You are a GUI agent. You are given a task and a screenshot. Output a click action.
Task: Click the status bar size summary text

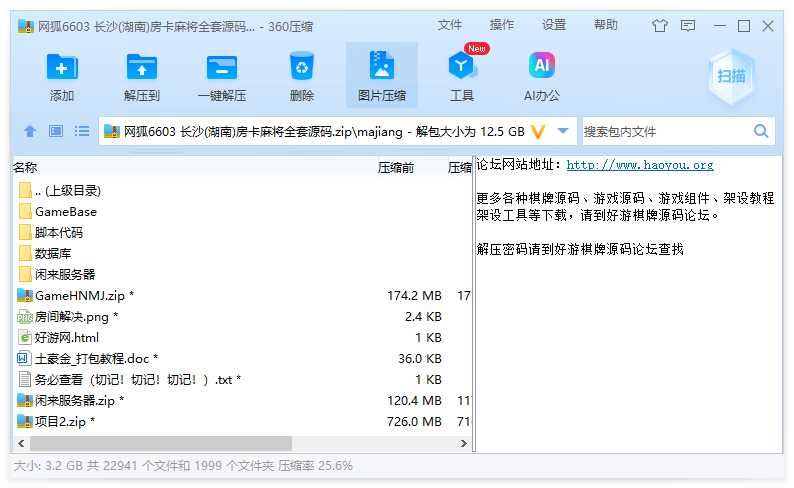pos(183,466)
